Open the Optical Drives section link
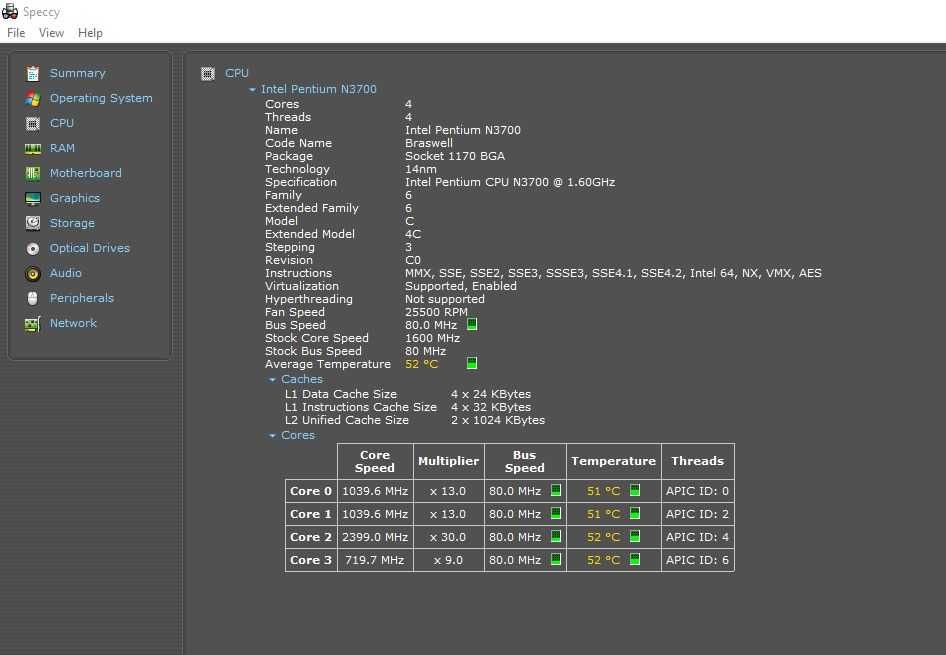Screen dimensions: 946x655 (89, 248)
